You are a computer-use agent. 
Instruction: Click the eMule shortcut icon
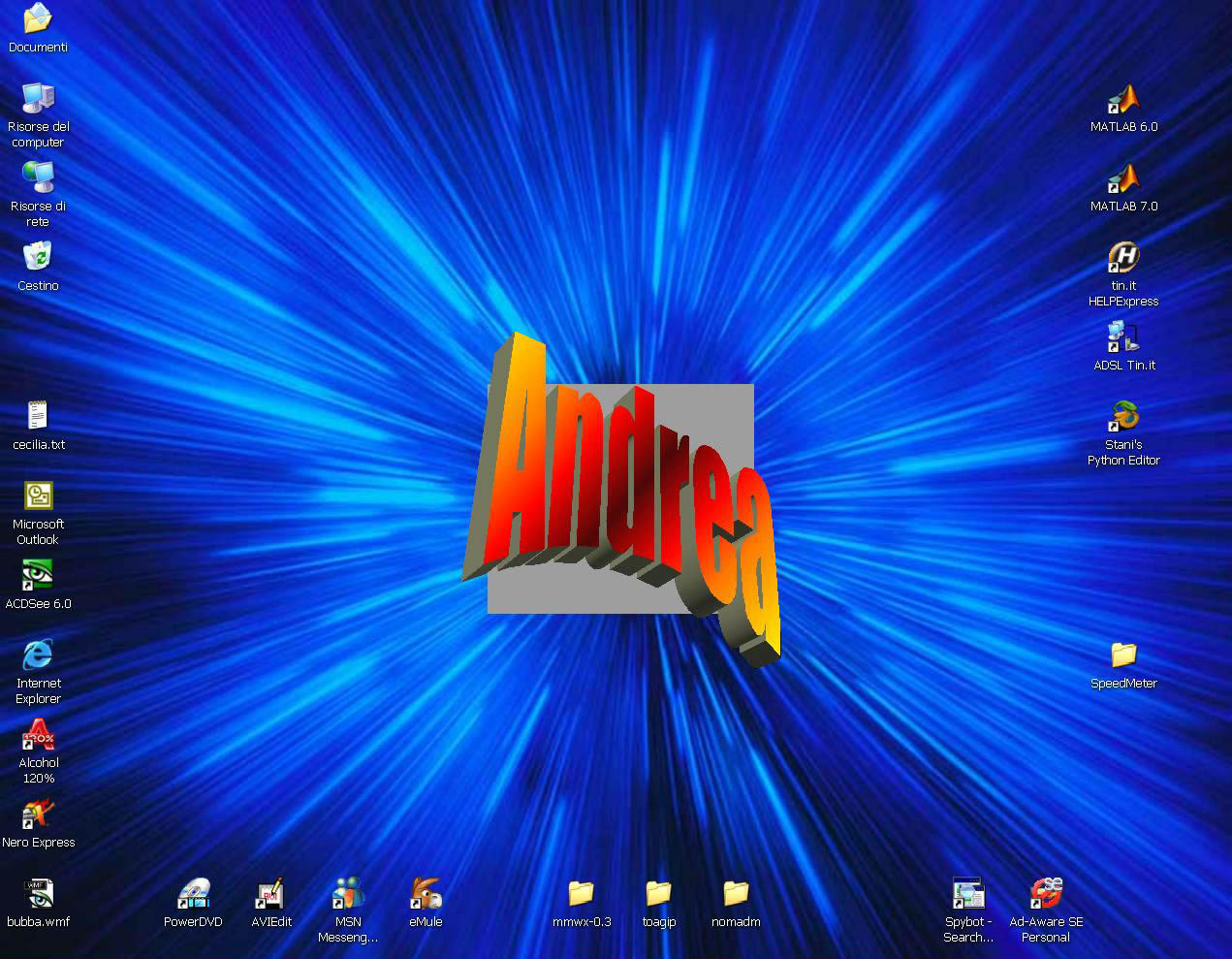pos(426,894)
